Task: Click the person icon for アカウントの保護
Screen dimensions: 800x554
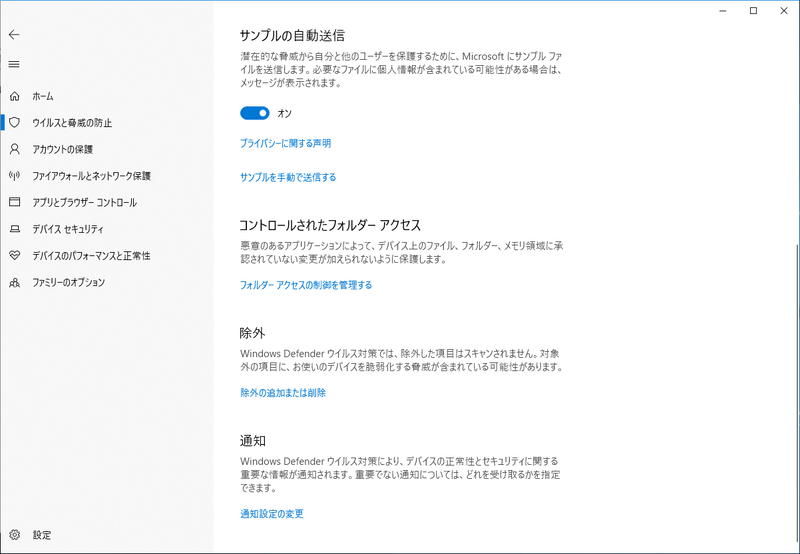Action: (x=15, y=149)
